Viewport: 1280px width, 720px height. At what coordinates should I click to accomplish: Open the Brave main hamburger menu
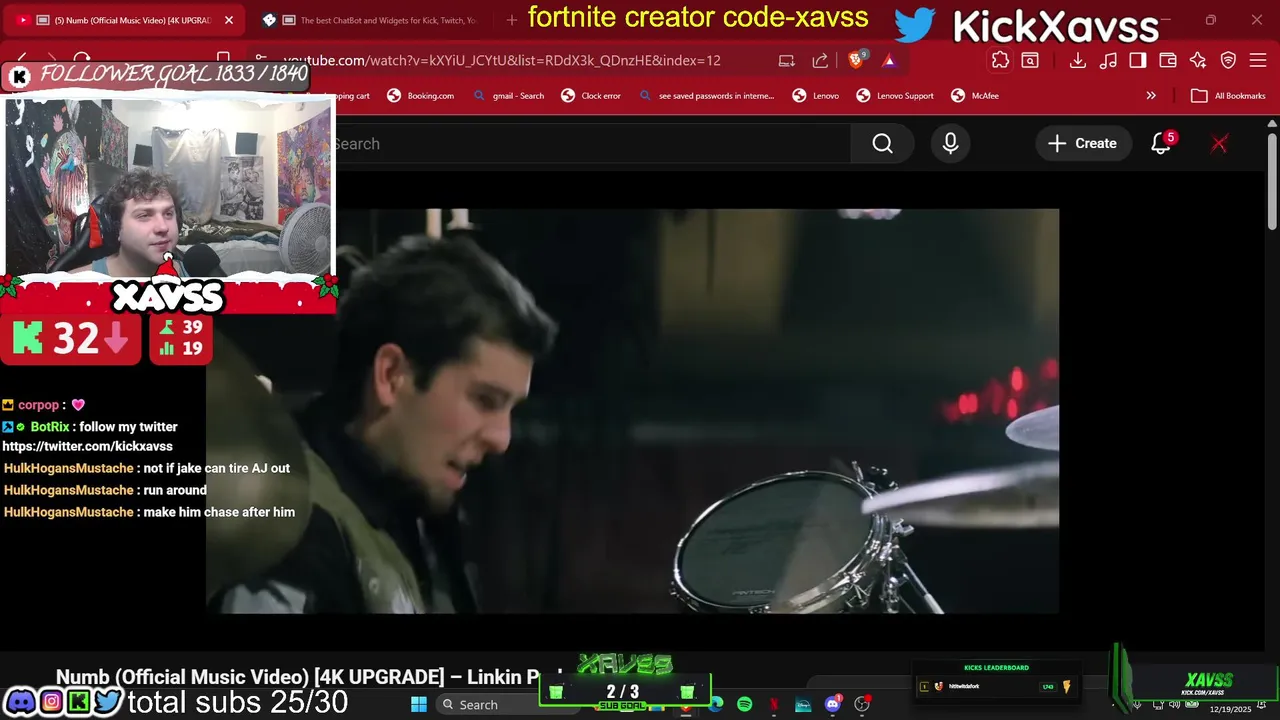1260,60
